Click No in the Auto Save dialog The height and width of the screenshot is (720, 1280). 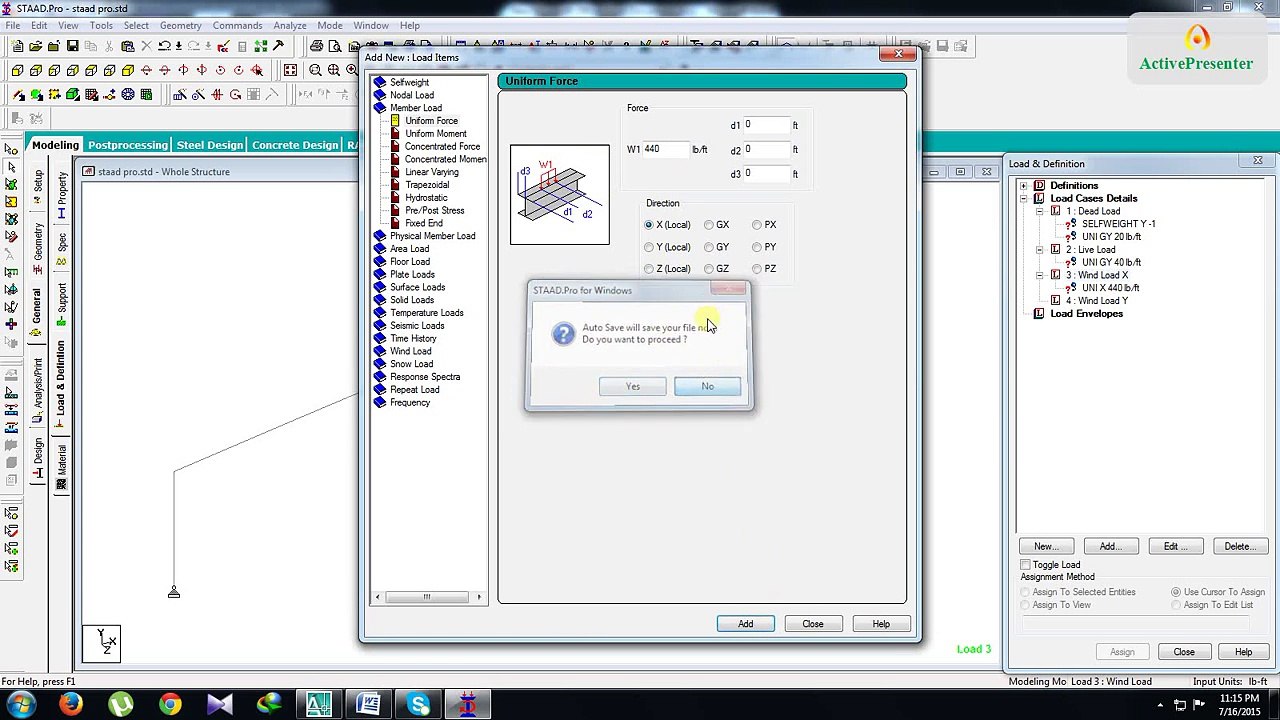(x=708, y=387)
